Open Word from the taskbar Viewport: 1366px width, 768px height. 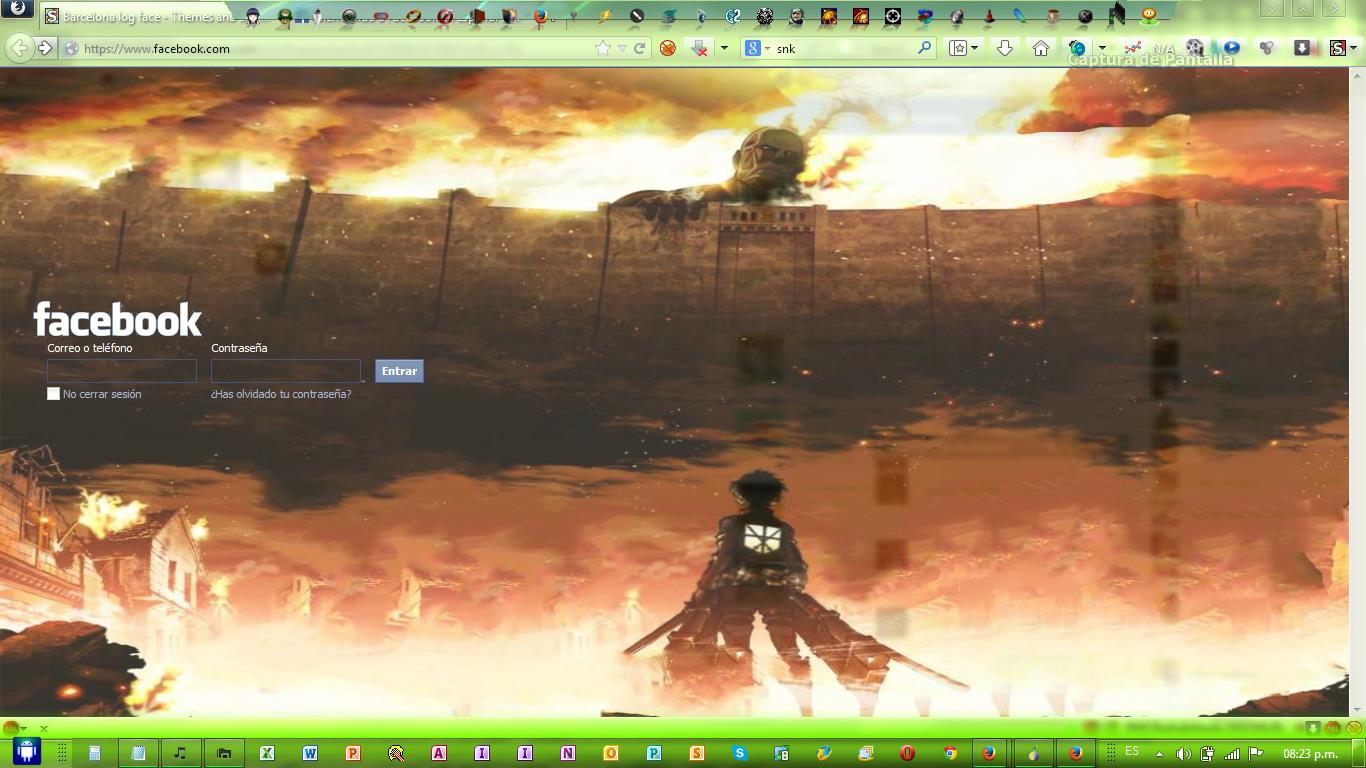(x=310, y=753)
